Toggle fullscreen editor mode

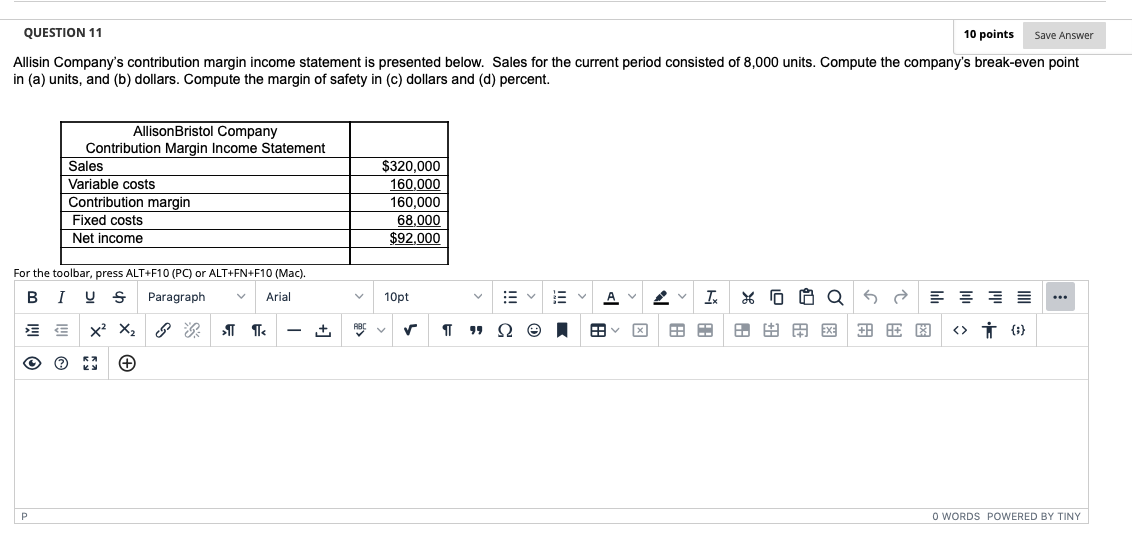tap(91, 363)
